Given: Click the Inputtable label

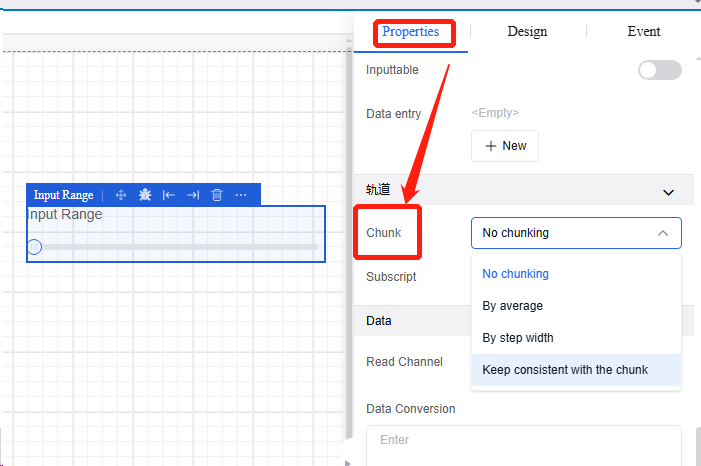Looking at the screenshot, I should [x=392, y=70].
